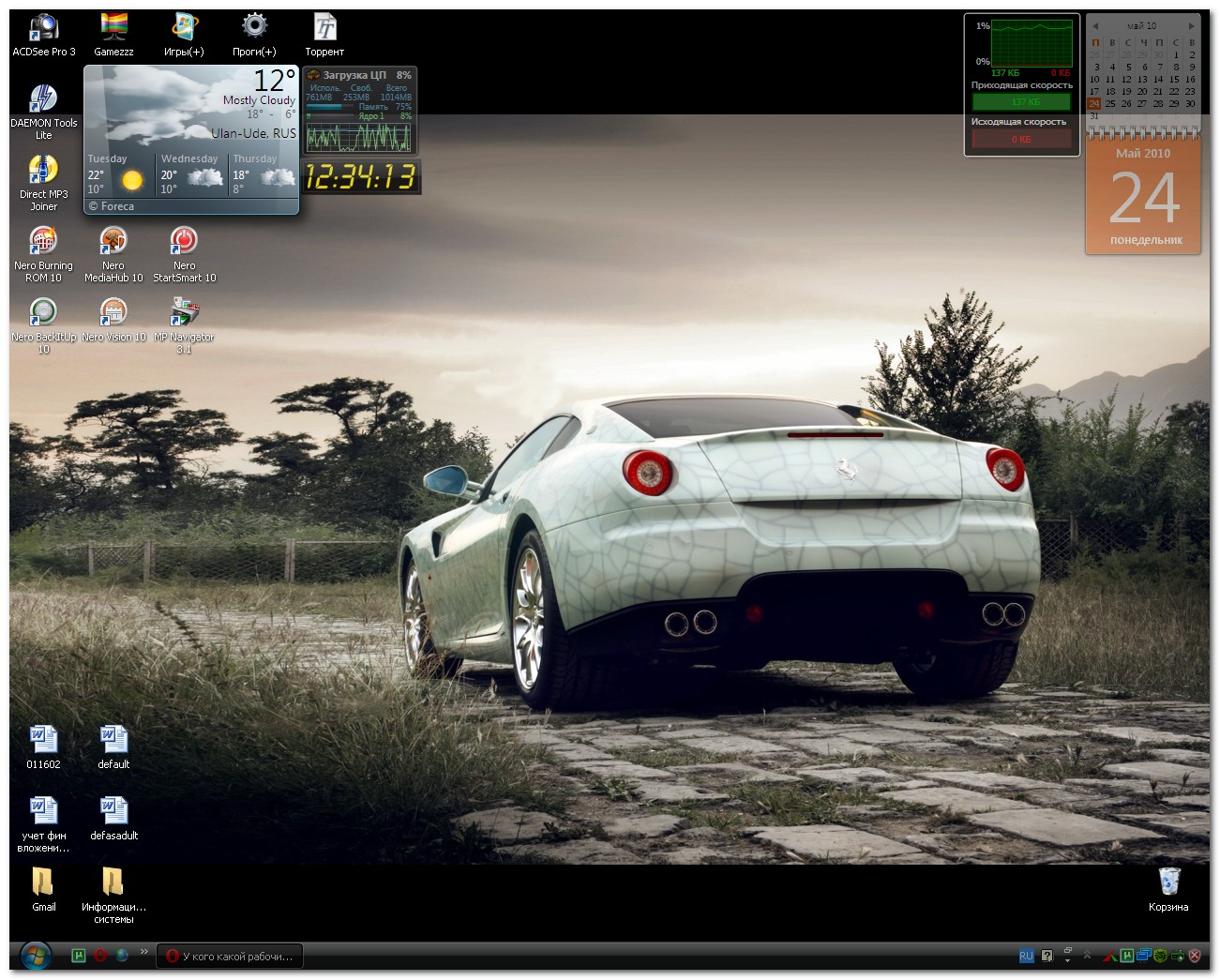Viewport: 1220px width, 980px height.
Task: Select the Торрент desktop icon
Action: [324, 28]
